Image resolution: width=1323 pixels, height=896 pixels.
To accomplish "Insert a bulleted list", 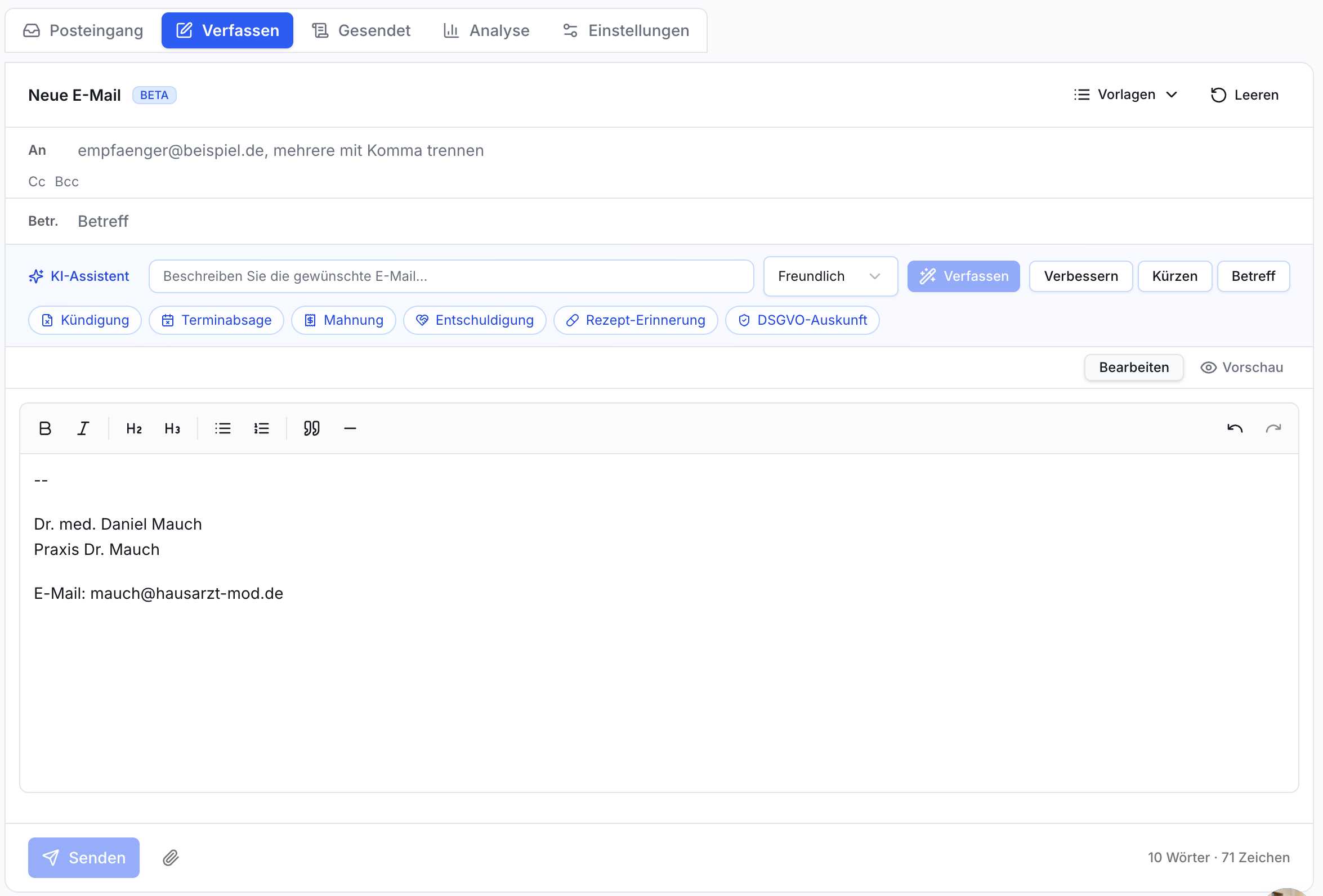I will 222,428.
